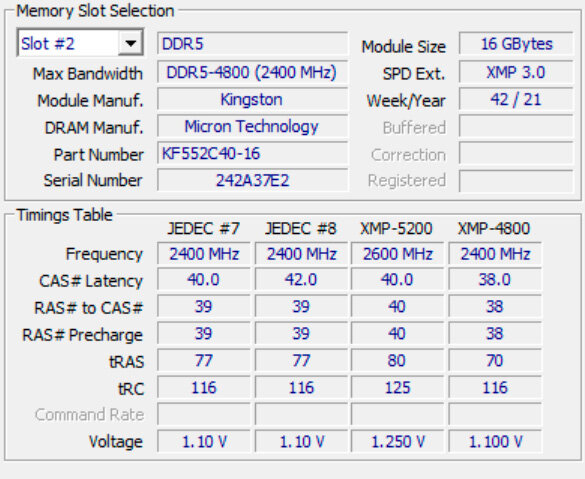585x479 pixels.
Task: Select XMP-4800 RAS# Precharge value 38
Action: (x=495, y=334)
